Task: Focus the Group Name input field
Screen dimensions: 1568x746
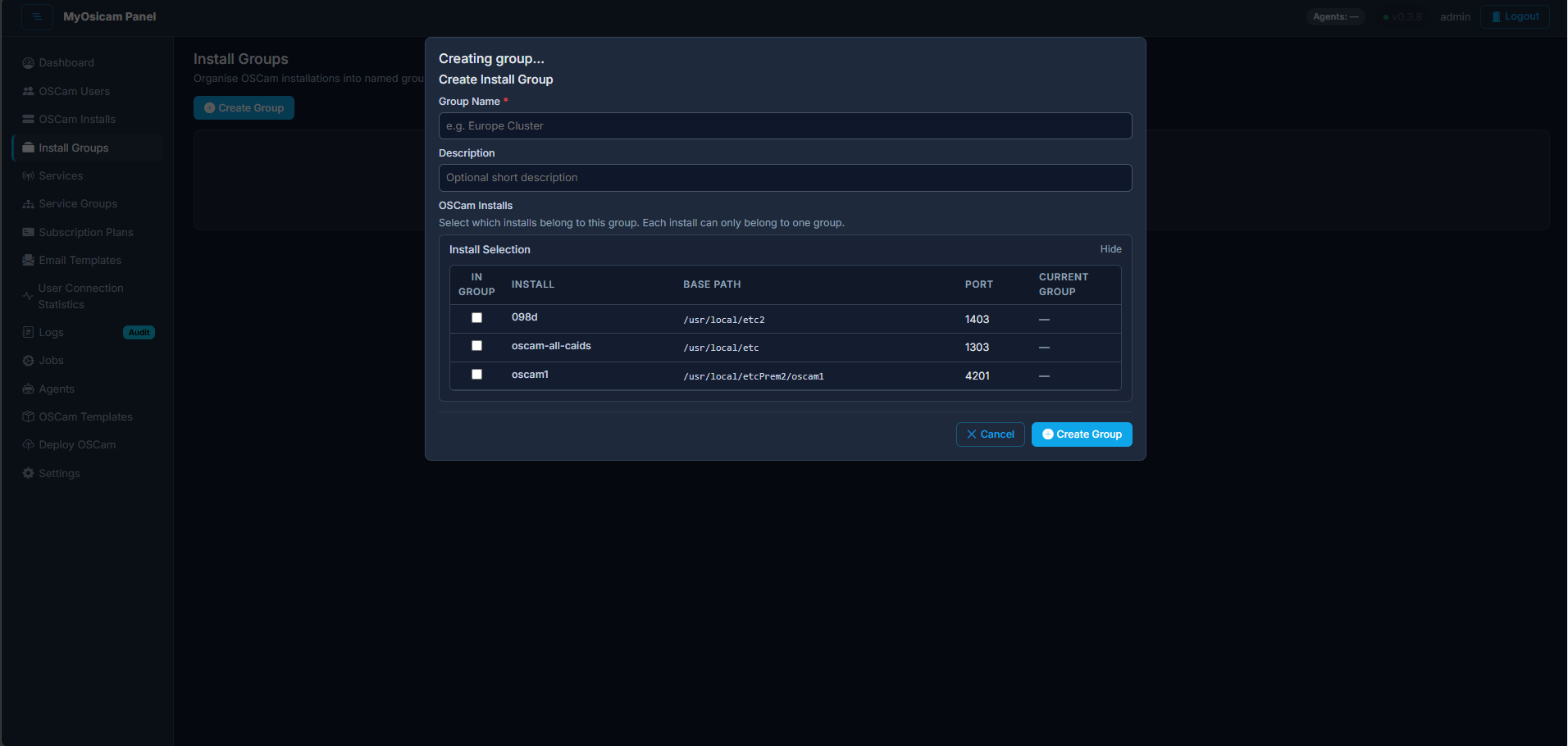Action: pos(785,126)
